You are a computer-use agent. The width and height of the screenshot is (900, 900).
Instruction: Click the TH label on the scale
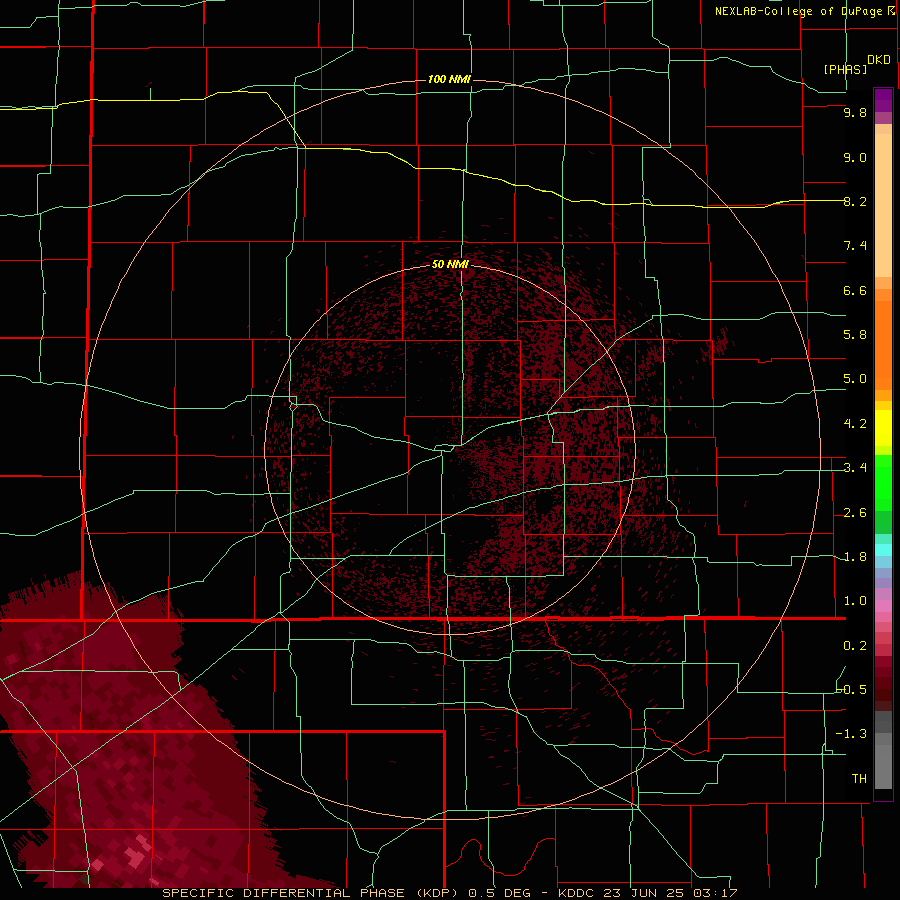[859, 779]
